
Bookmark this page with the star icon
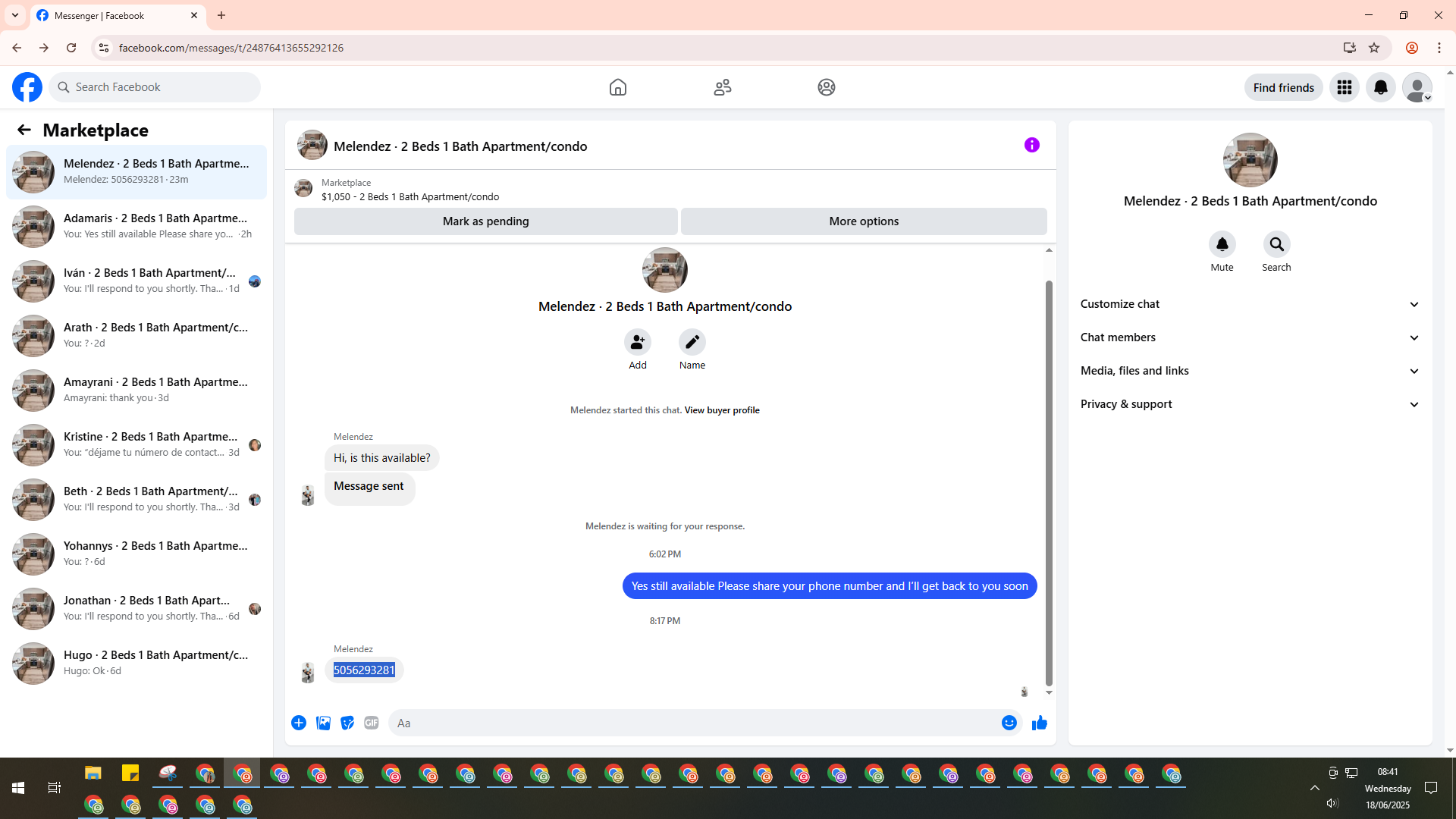tap(1374, 48)
